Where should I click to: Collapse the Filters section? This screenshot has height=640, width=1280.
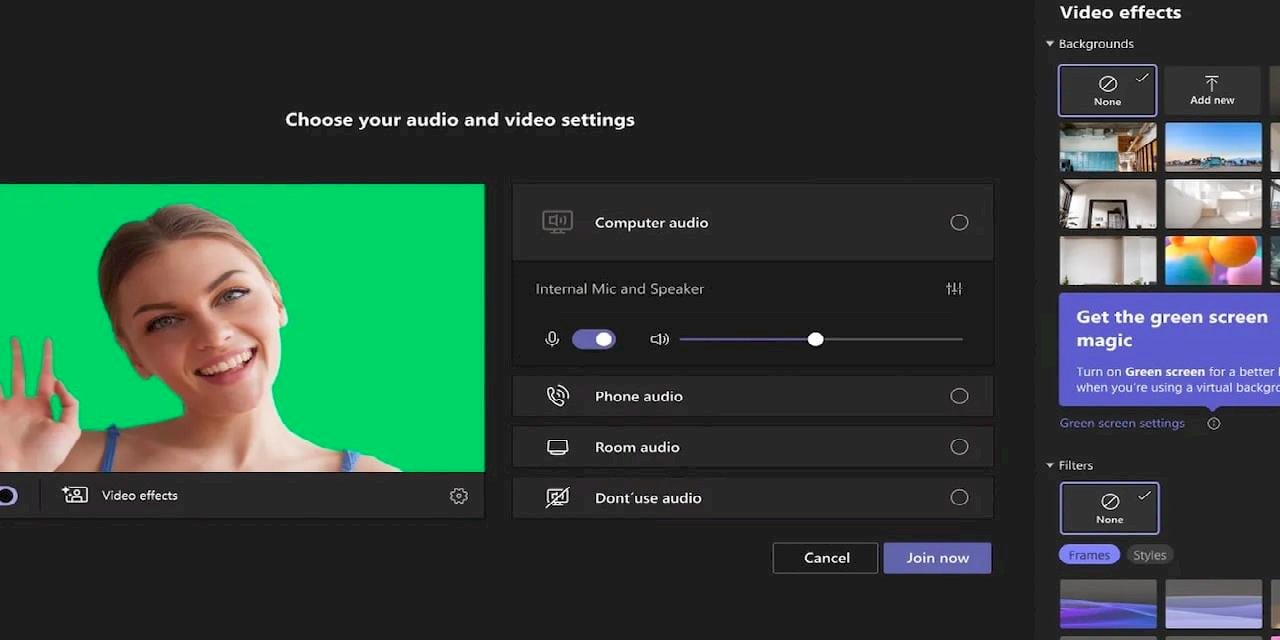[1050, 465]
